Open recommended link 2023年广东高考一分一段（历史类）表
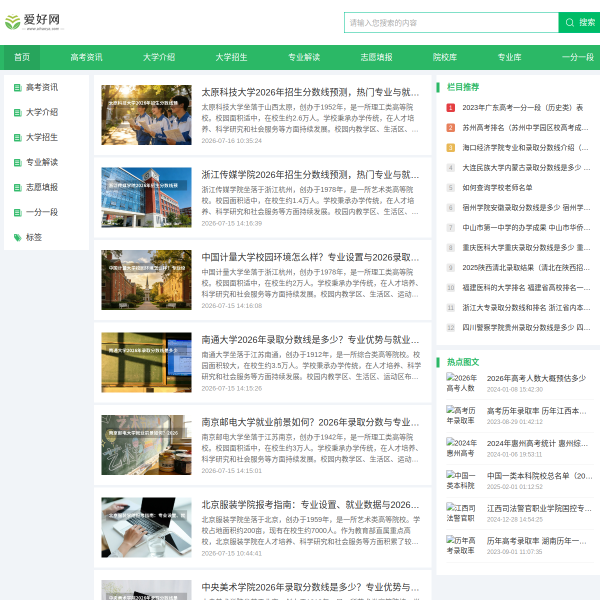Screen dimensions: 600x600 tap(523, 108)
